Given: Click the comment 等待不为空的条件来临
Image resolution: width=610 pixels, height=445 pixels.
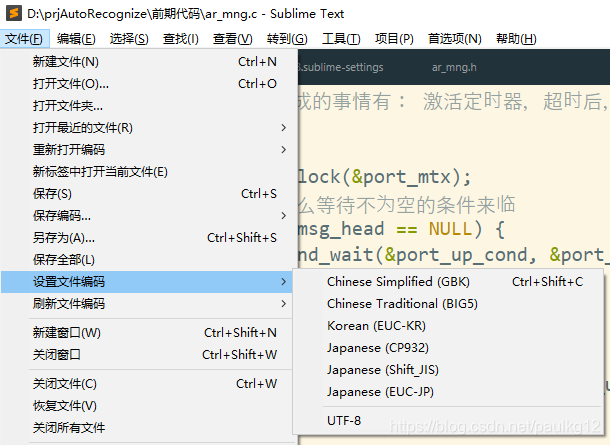Looking at the screenshot, I should [x=415, y=205].
